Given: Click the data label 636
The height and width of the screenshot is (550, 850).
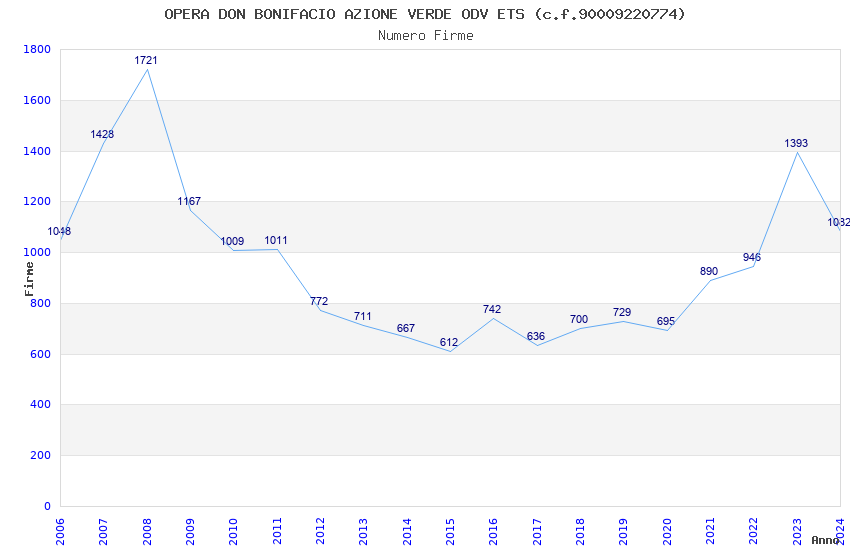Looking at the screenshot, I should point(536,336).
